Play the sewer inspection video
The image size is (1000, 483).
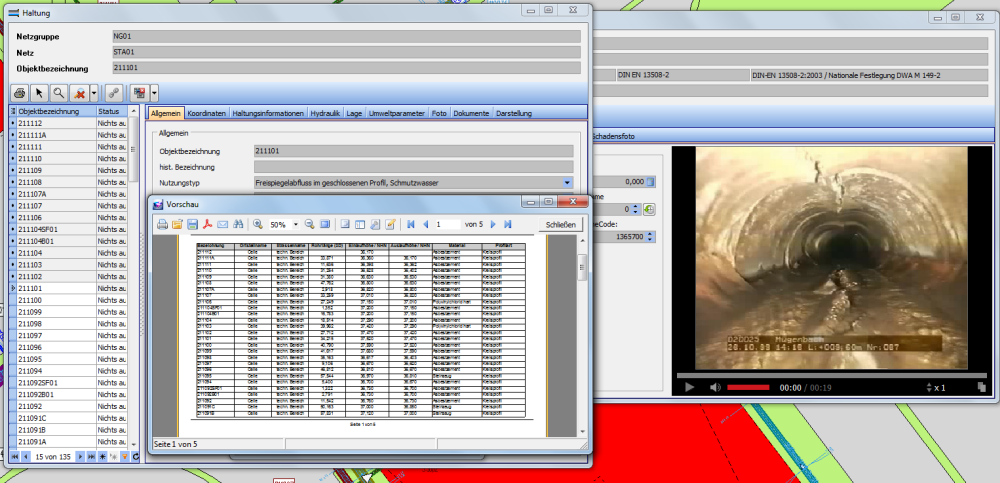click(x=689, y=387)
